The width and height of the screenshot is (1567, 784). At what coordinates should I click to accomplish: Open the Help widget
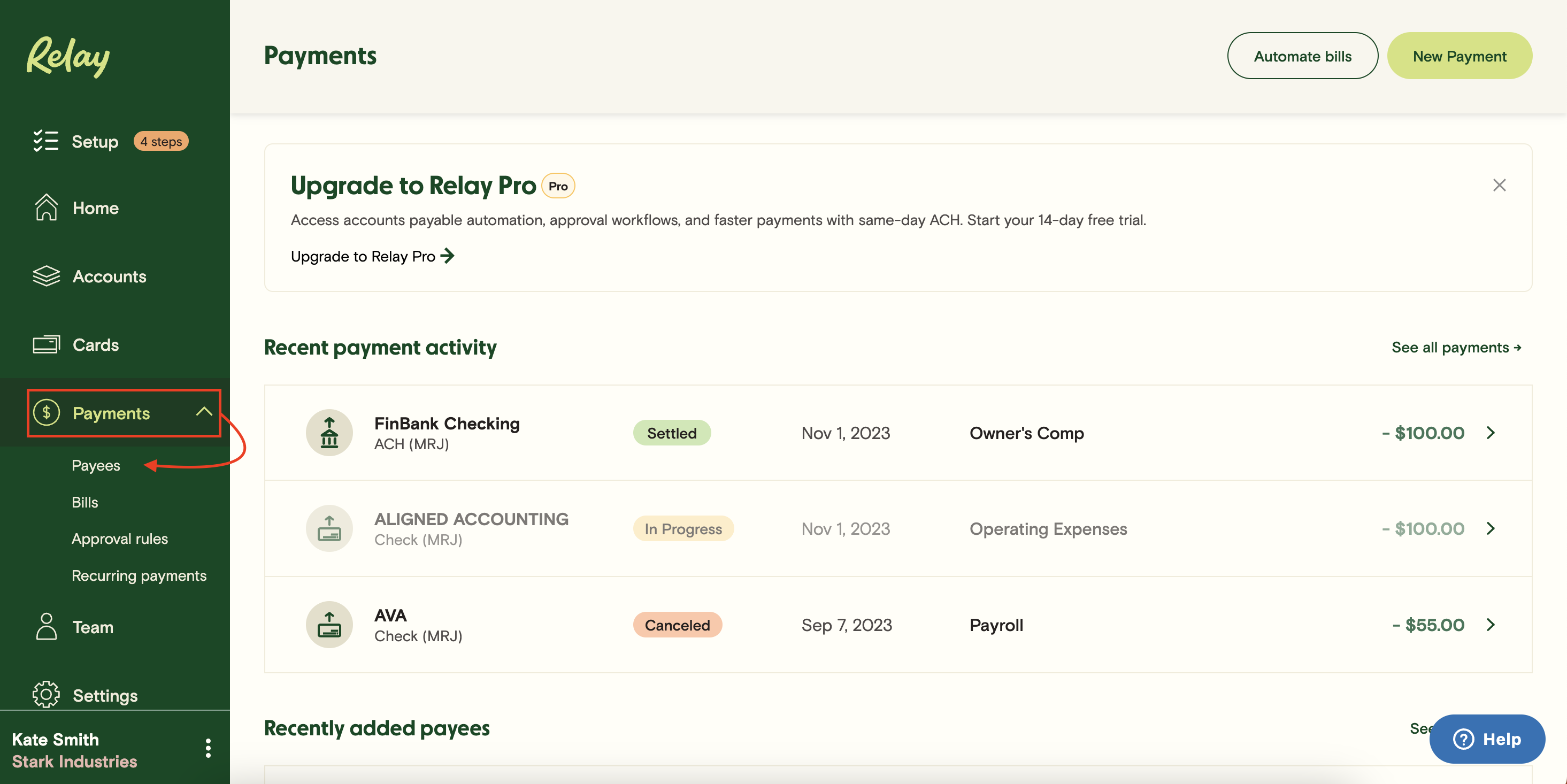1486,739
